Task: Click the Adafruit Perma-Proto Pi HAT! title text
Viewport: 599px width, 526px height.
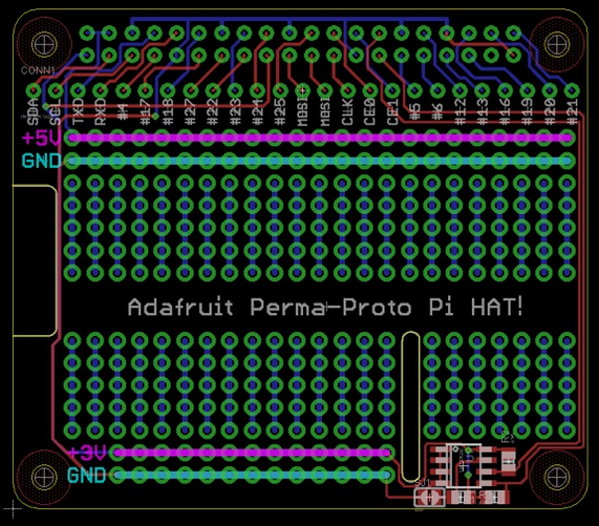Action: [x=325, y=307]
